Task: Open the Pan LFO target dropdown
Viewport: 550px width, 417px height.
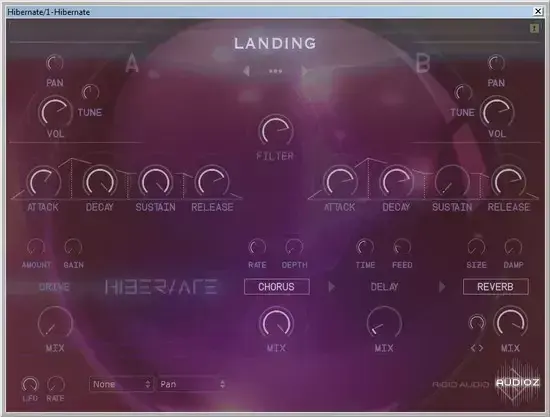Action: 192,384
